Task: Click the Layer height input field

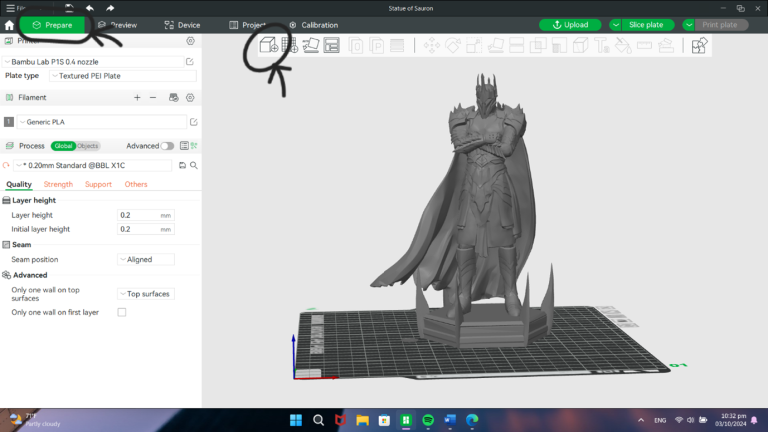Action: [x=138, y=215]
